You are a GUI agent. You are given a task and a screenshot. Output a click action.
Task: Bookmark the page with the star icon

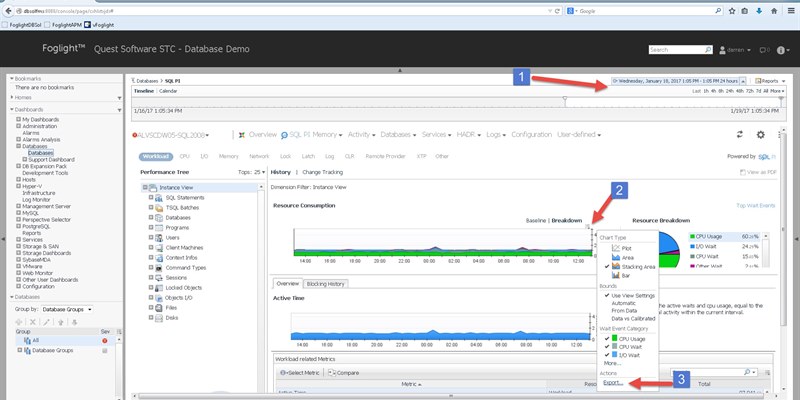(732, 11)
